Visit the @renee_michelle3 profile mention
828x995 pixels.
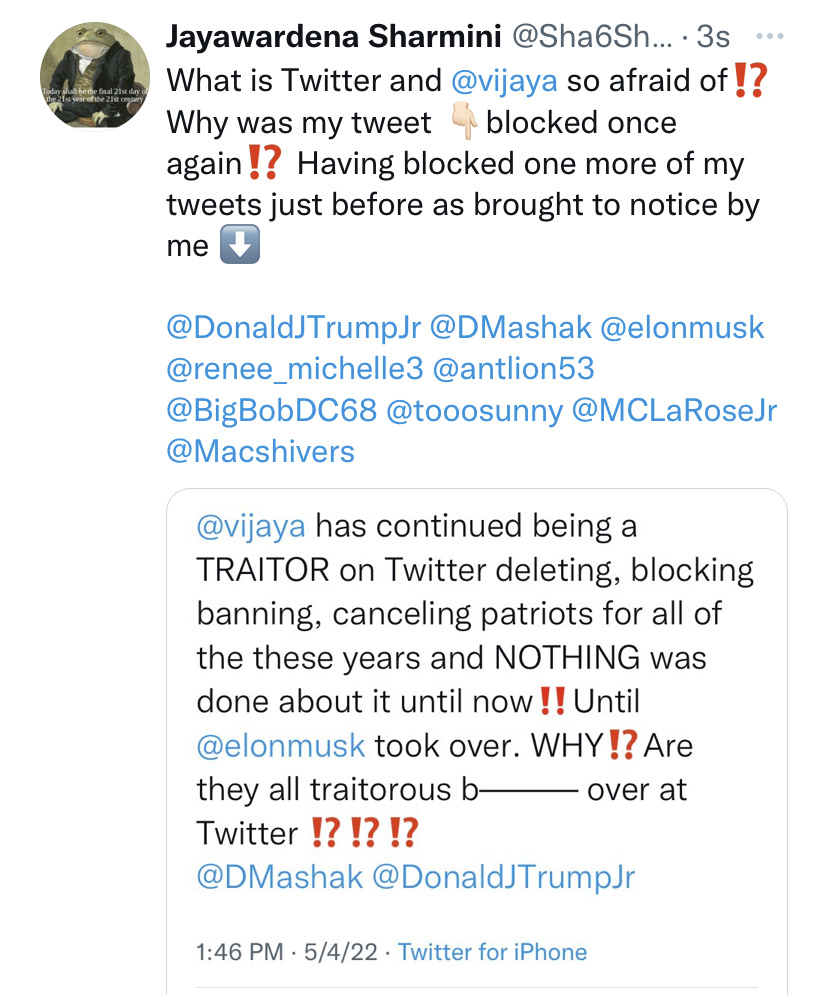tap(294, 369)
